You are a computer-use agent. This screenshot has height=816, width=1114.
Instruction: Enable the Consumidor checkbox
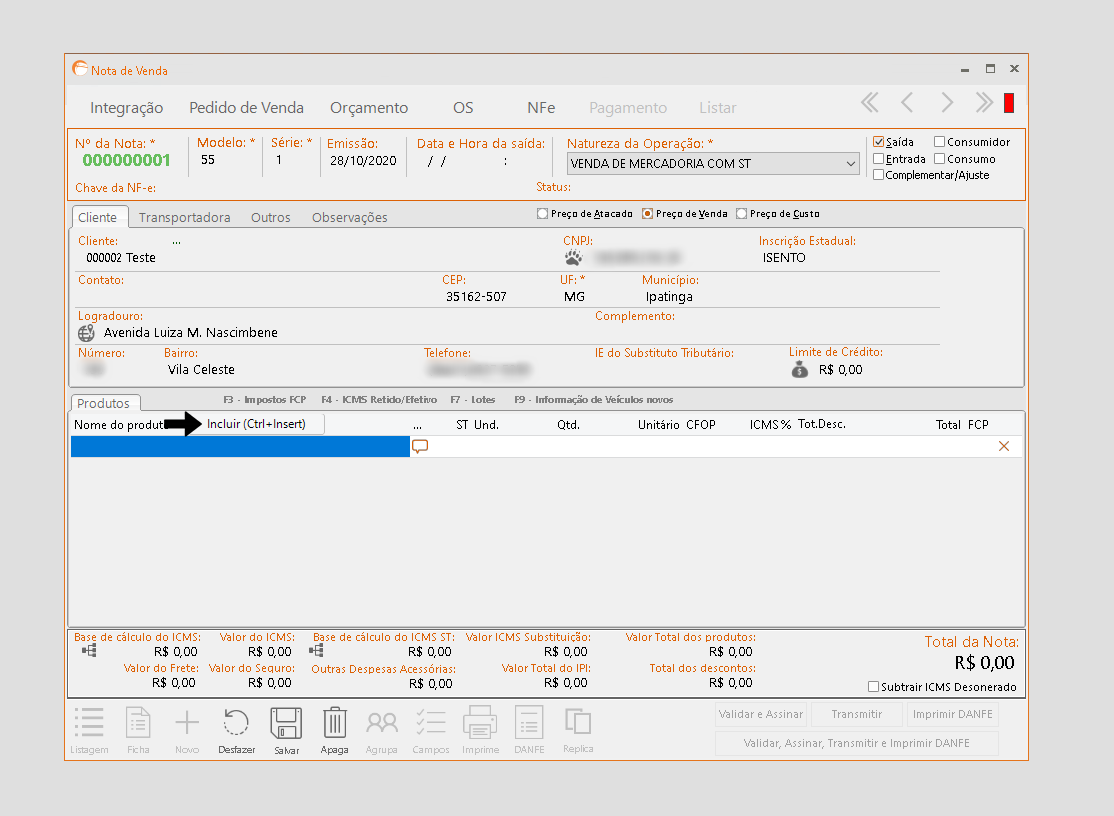940,142
